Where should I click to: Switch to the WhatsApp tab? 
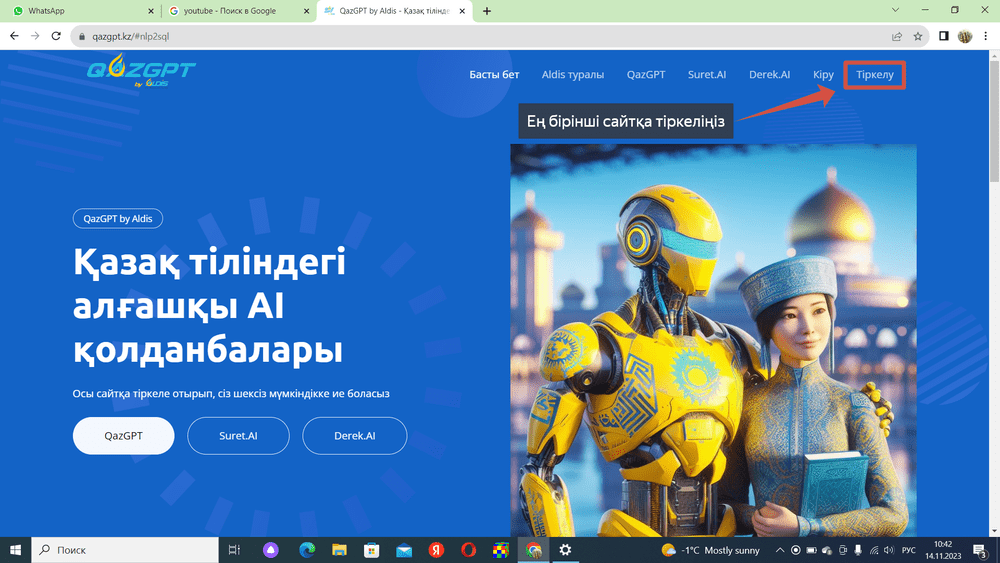pos(80,11)
